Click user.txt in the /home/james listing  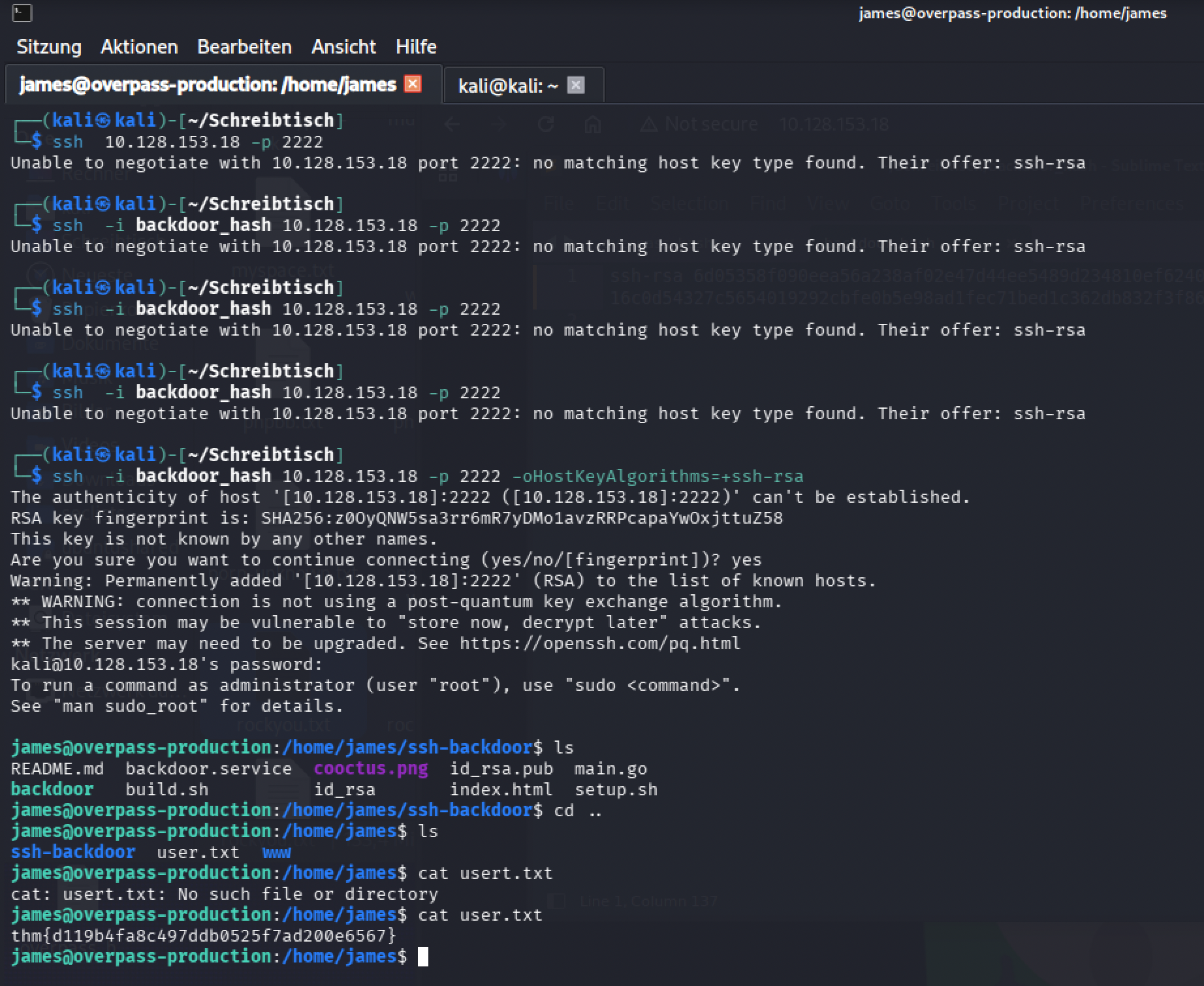point(198,852)
